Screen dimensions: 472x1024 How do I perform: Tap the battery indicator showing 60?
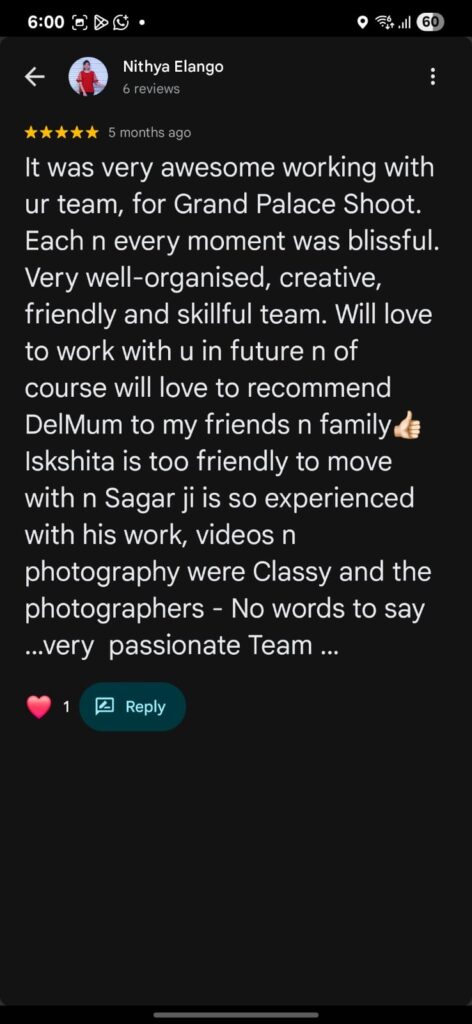[x=432, y=22]
